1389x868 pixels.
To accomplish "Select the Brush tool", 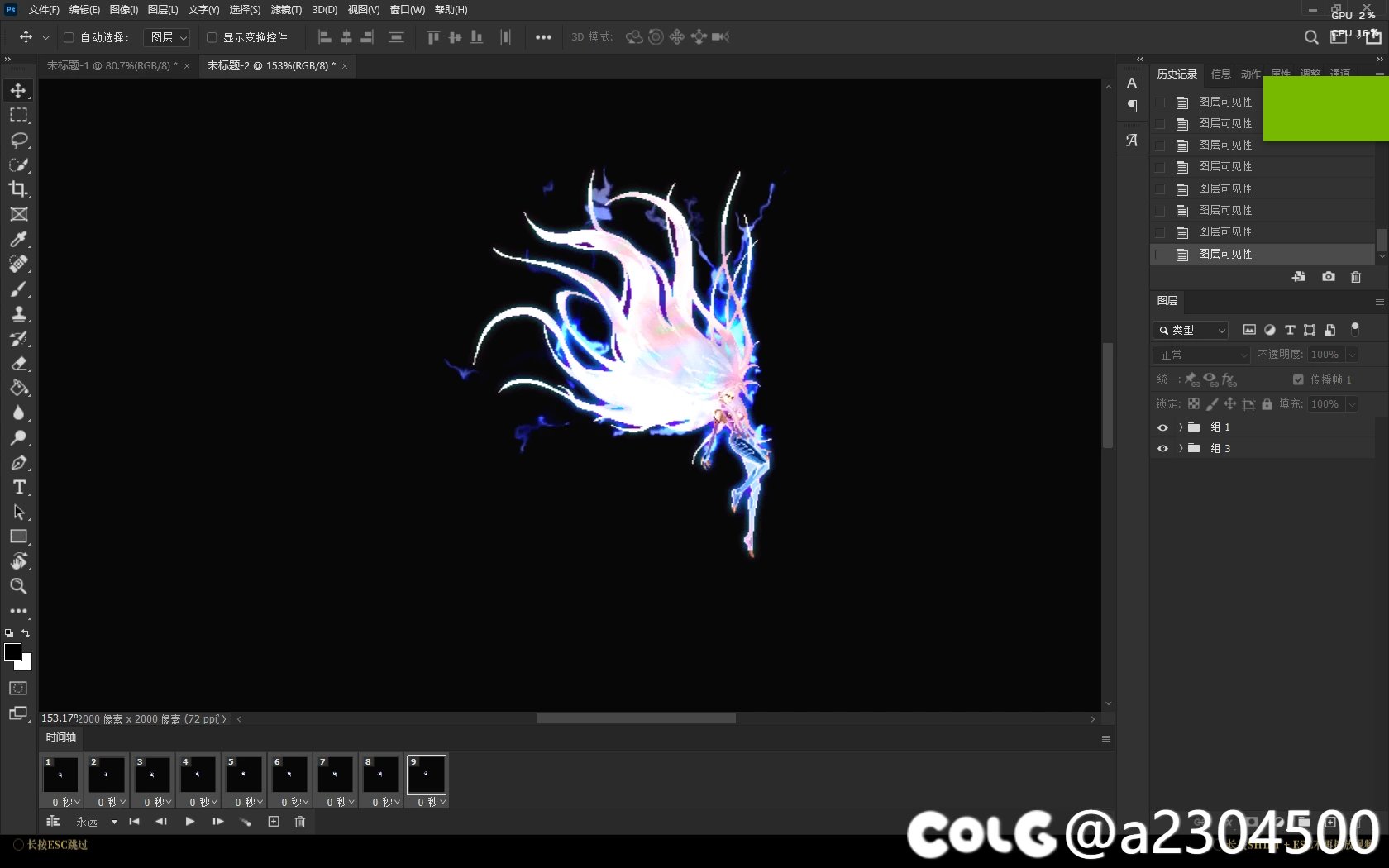I will (x=18, y=289).
